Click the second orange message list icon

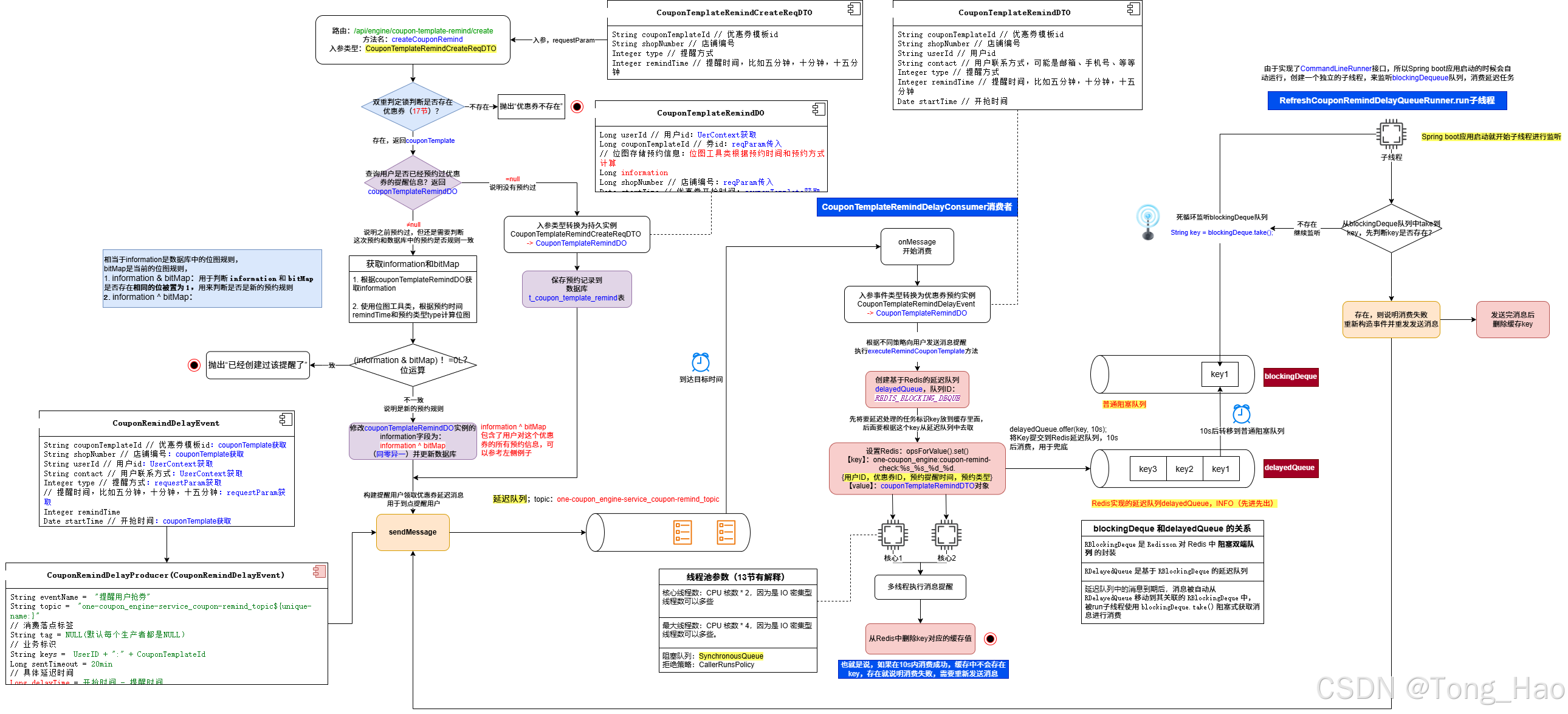pyautogui.click(x=726, y=532)
